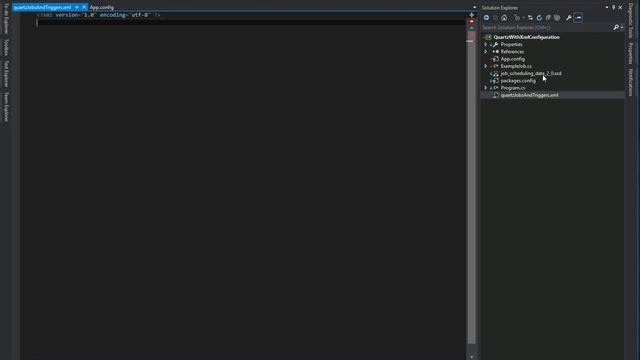Image resolution: width=640 pixels, height=360 pixels.
Task: Open the Test Explorer side tab
Action: (6, 74)
